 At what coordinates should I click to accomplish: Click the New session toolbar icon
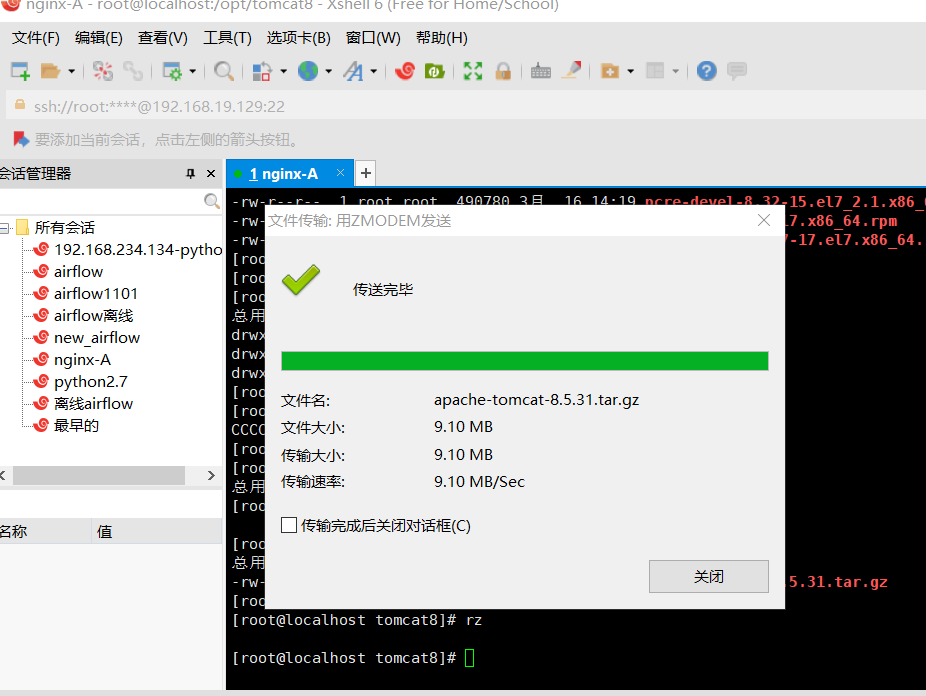(x=21, y=71)
